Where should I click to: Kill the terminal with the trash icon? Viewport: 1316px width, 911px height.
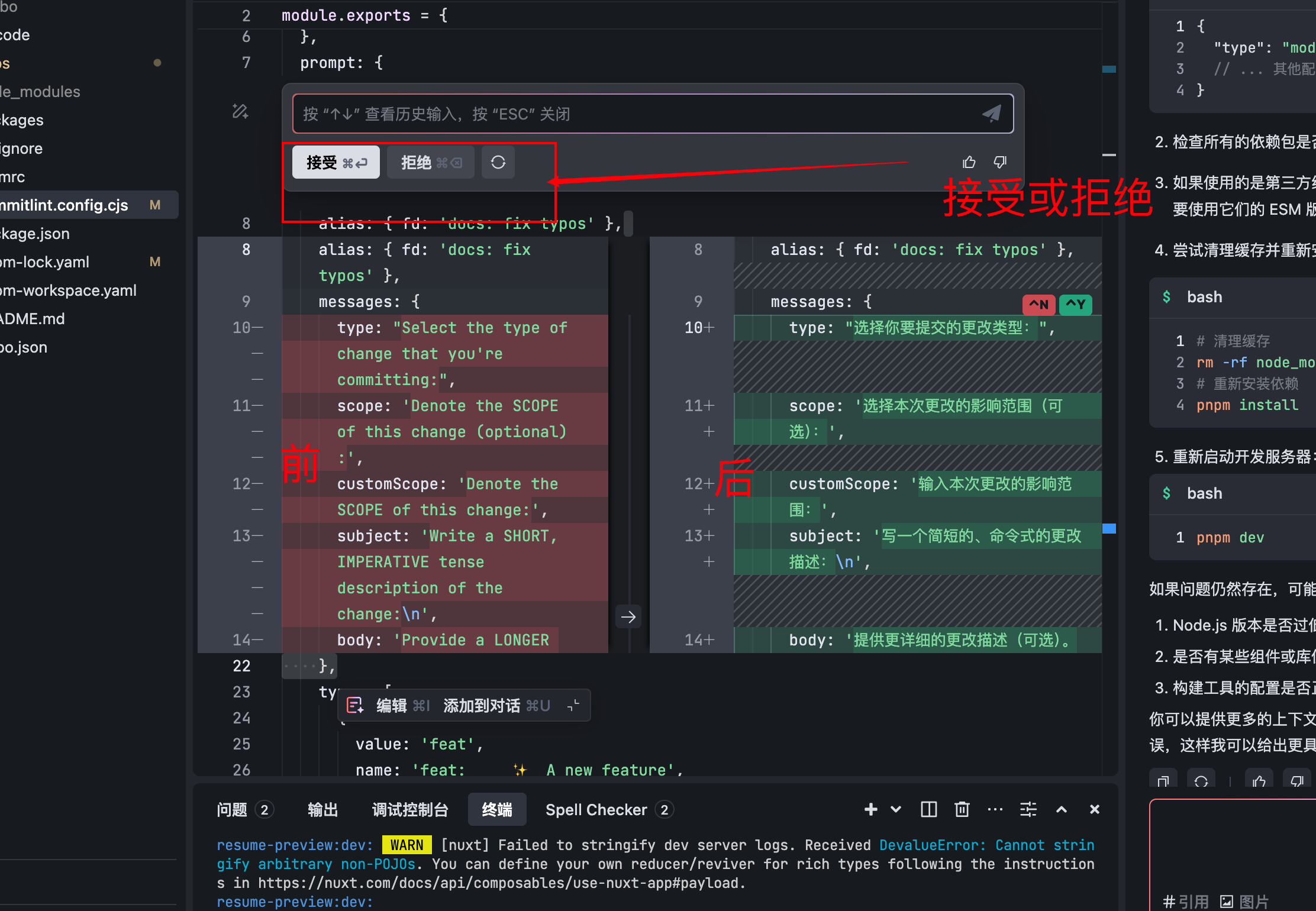tap(962, 809)
